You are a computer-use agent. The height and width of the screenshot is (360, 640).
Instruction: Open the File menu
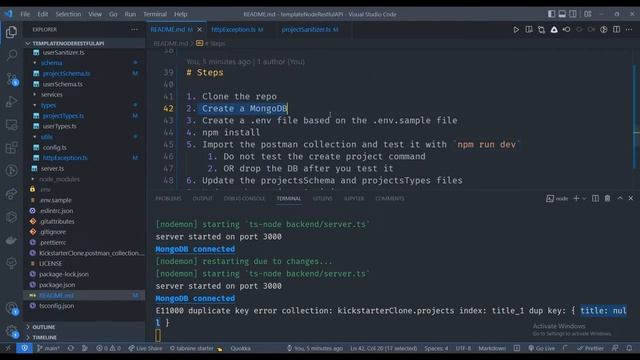[x=25, y=14]
